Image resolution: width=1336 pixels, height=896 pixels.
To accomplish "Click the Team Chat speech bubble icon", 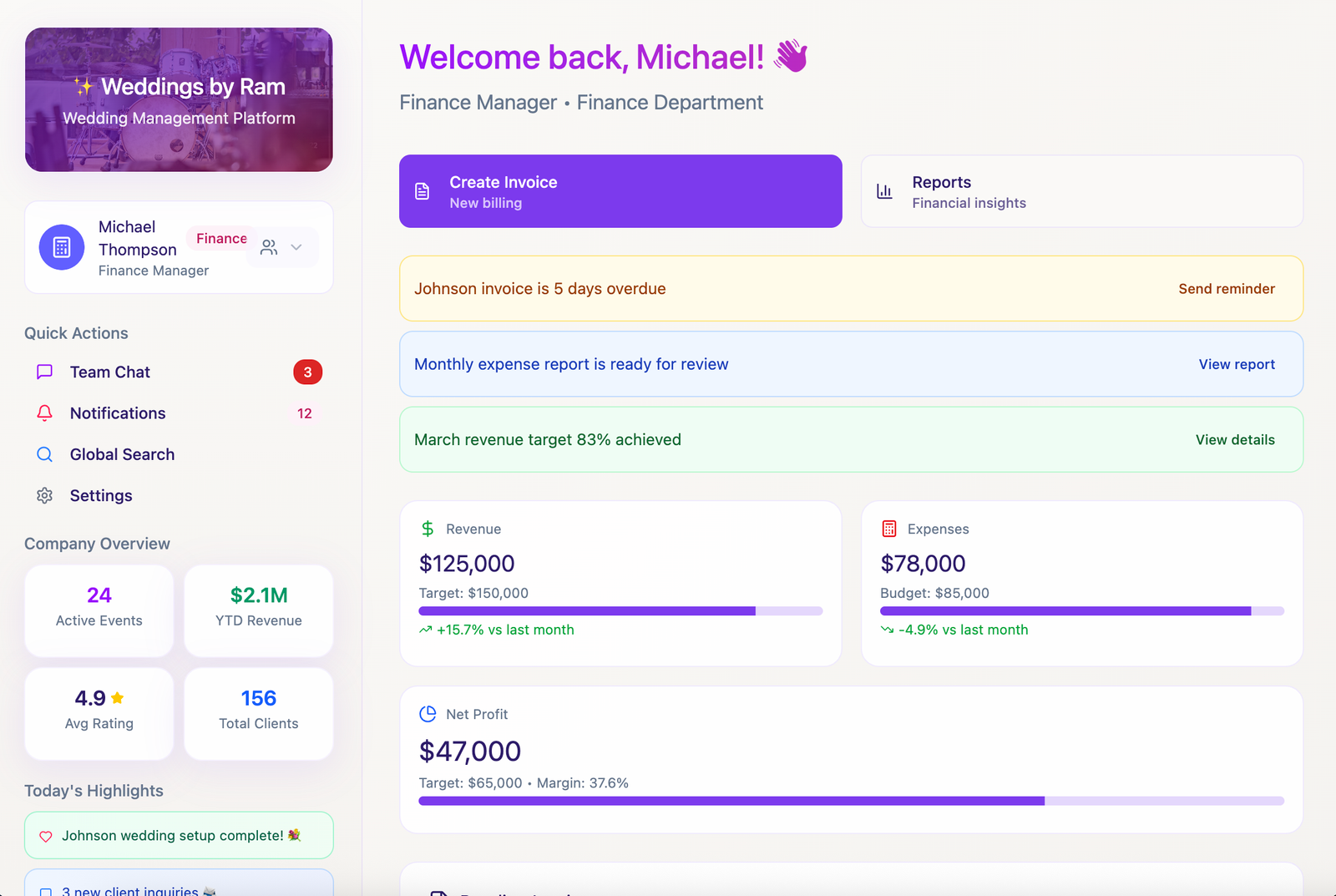I will click(45, 372).
